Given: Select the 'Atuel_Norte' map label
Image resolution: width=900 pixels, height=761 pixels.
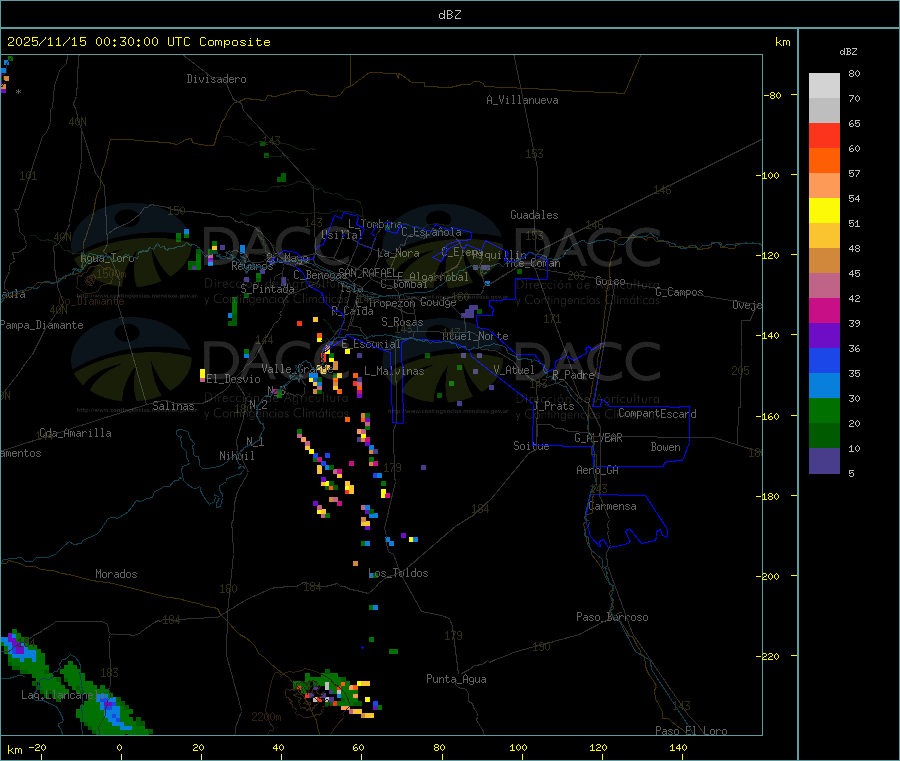Looking at the screenshot, I should pos(475,336).
